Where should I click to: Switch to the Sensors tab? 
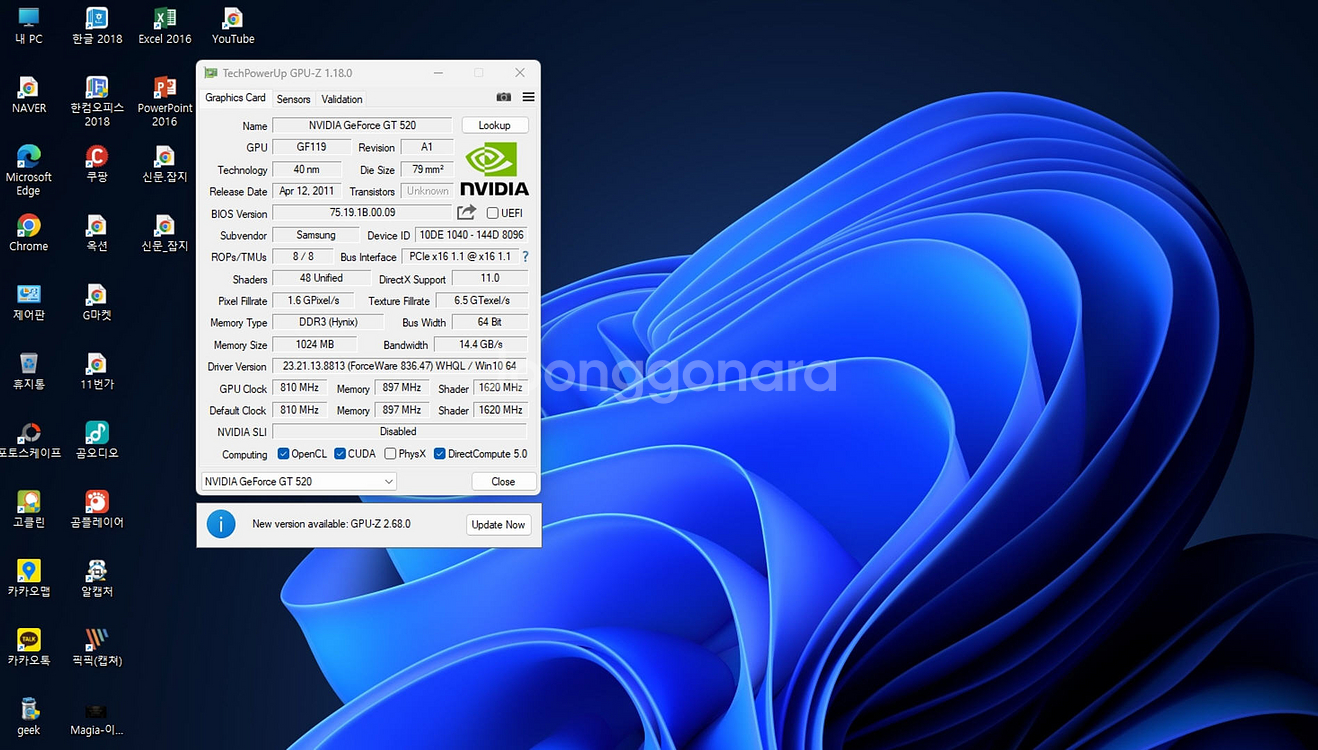point(293,99)
